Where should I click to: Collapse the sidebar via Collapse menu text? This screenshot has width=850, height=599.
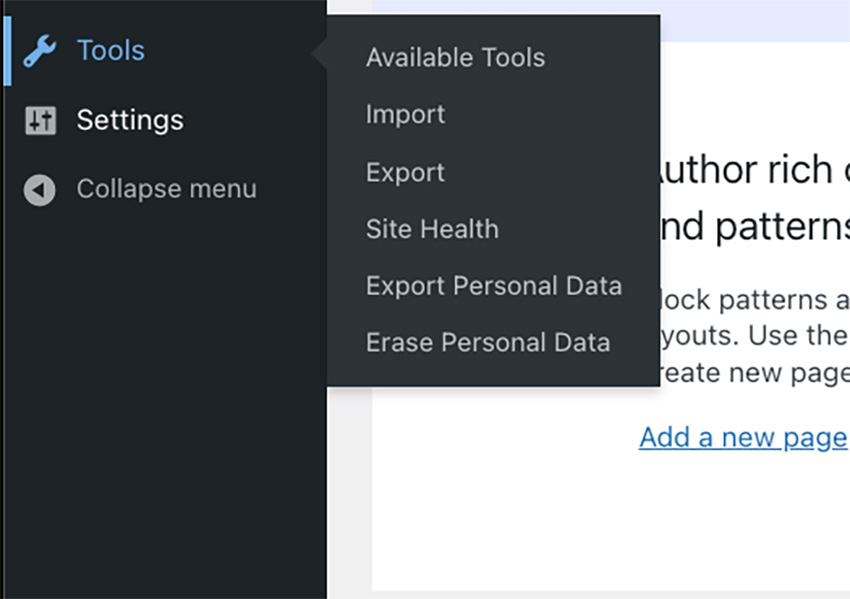point(166,189)
